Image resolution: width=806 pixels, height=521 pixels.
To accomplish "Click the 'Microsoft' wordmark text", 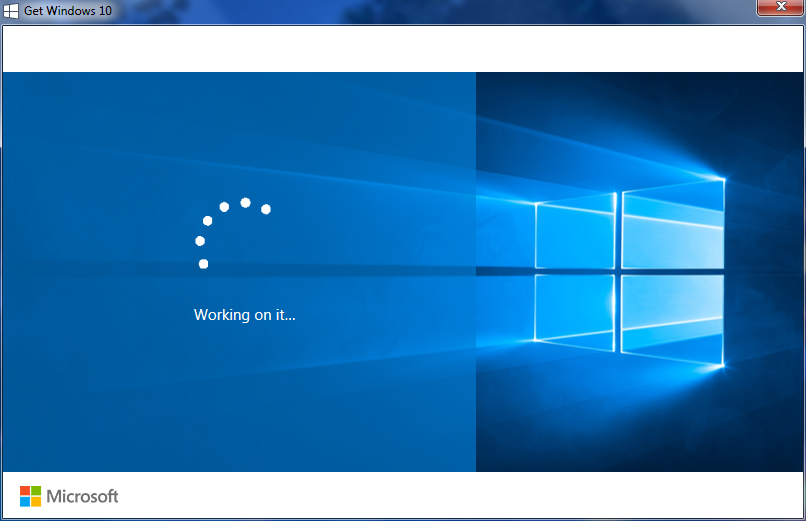I will pyautogui.click(x=82, y=496).
